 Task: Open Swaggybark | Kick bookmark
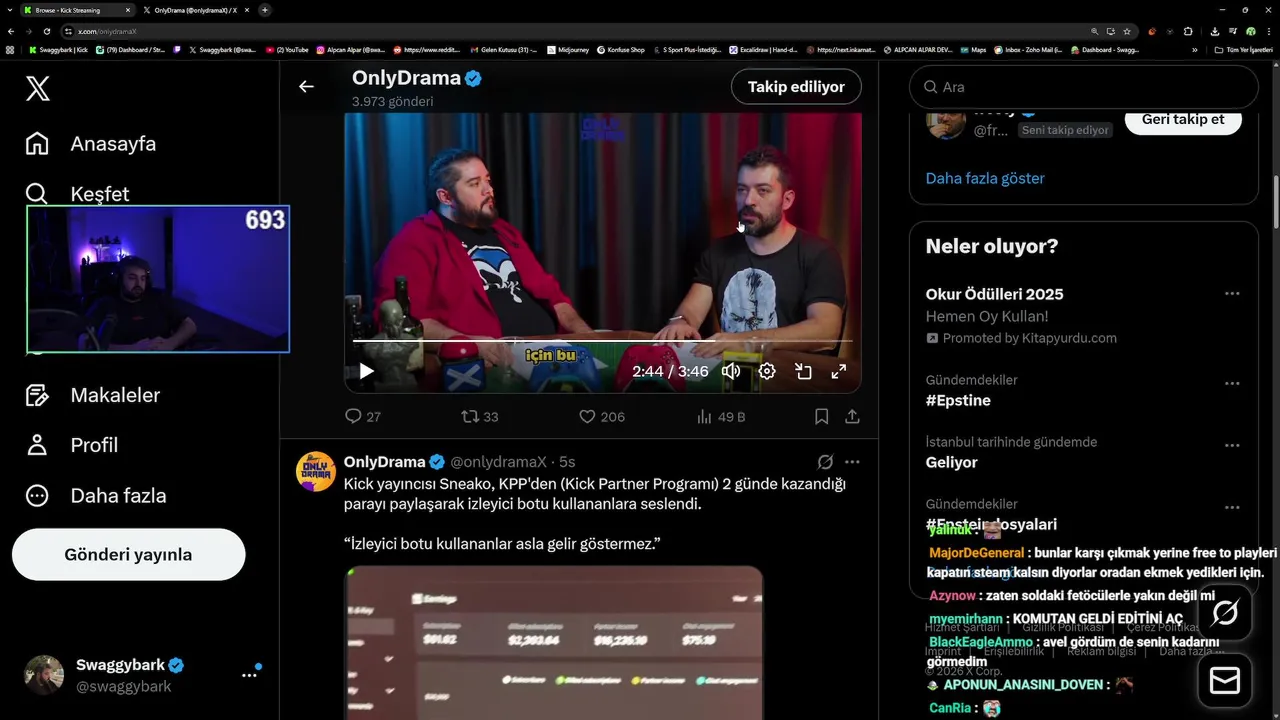coord(58,49)
